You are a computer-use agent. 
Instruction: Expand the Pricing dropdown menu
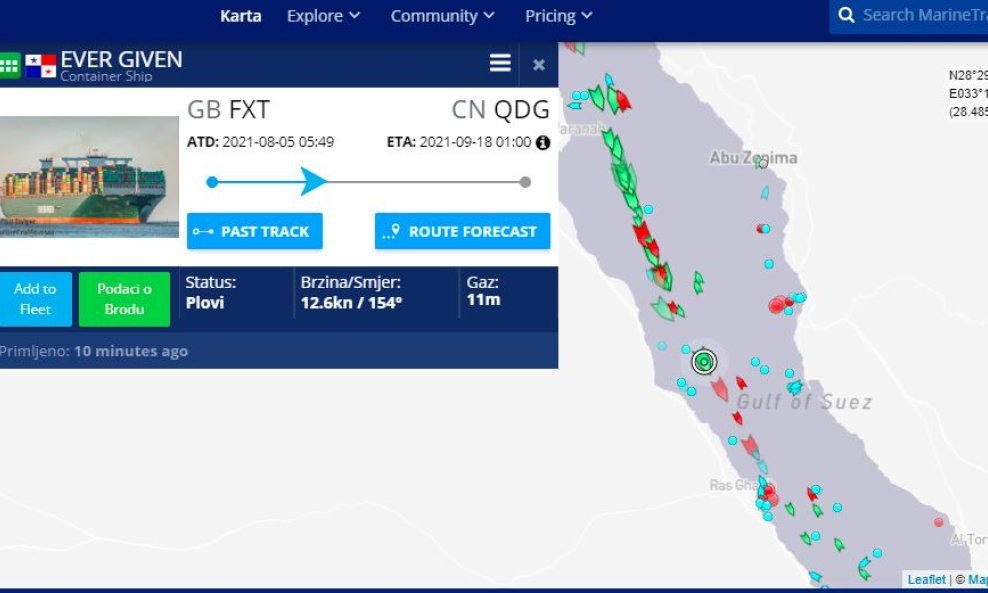558,16
